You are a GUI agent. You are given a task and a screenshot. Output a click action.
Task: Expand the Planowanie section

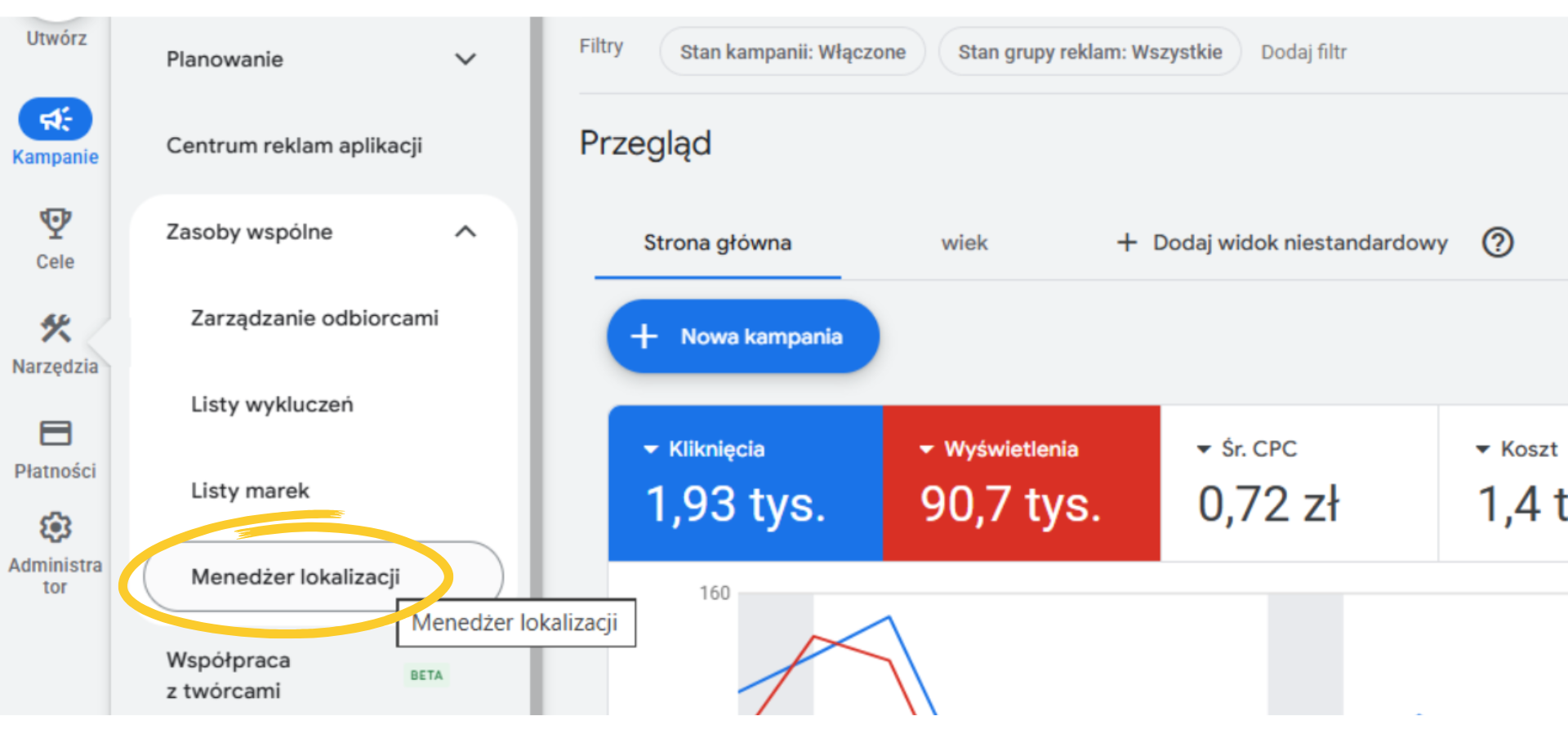point(465,60)
